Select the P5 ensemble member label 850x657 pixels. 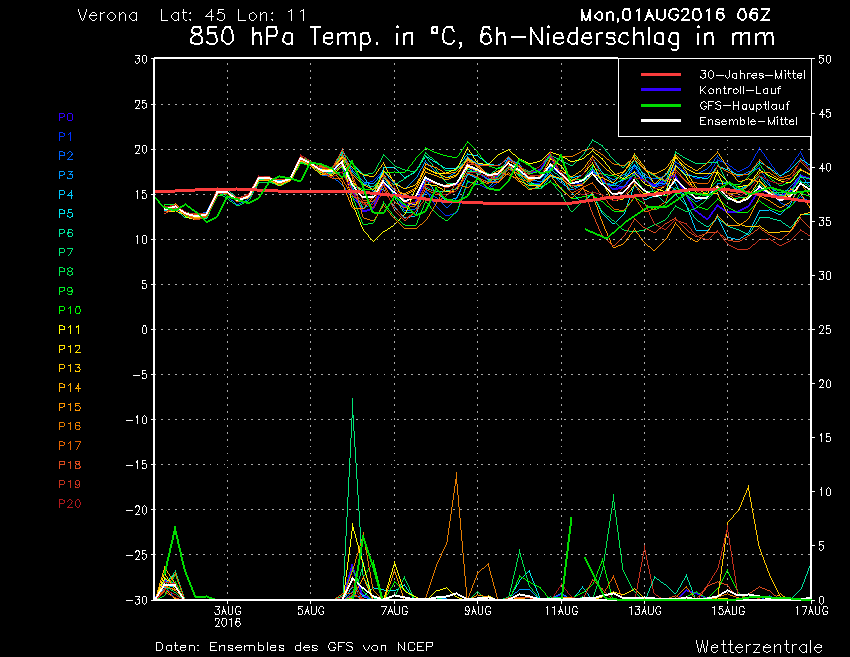[x=65, y=214]
